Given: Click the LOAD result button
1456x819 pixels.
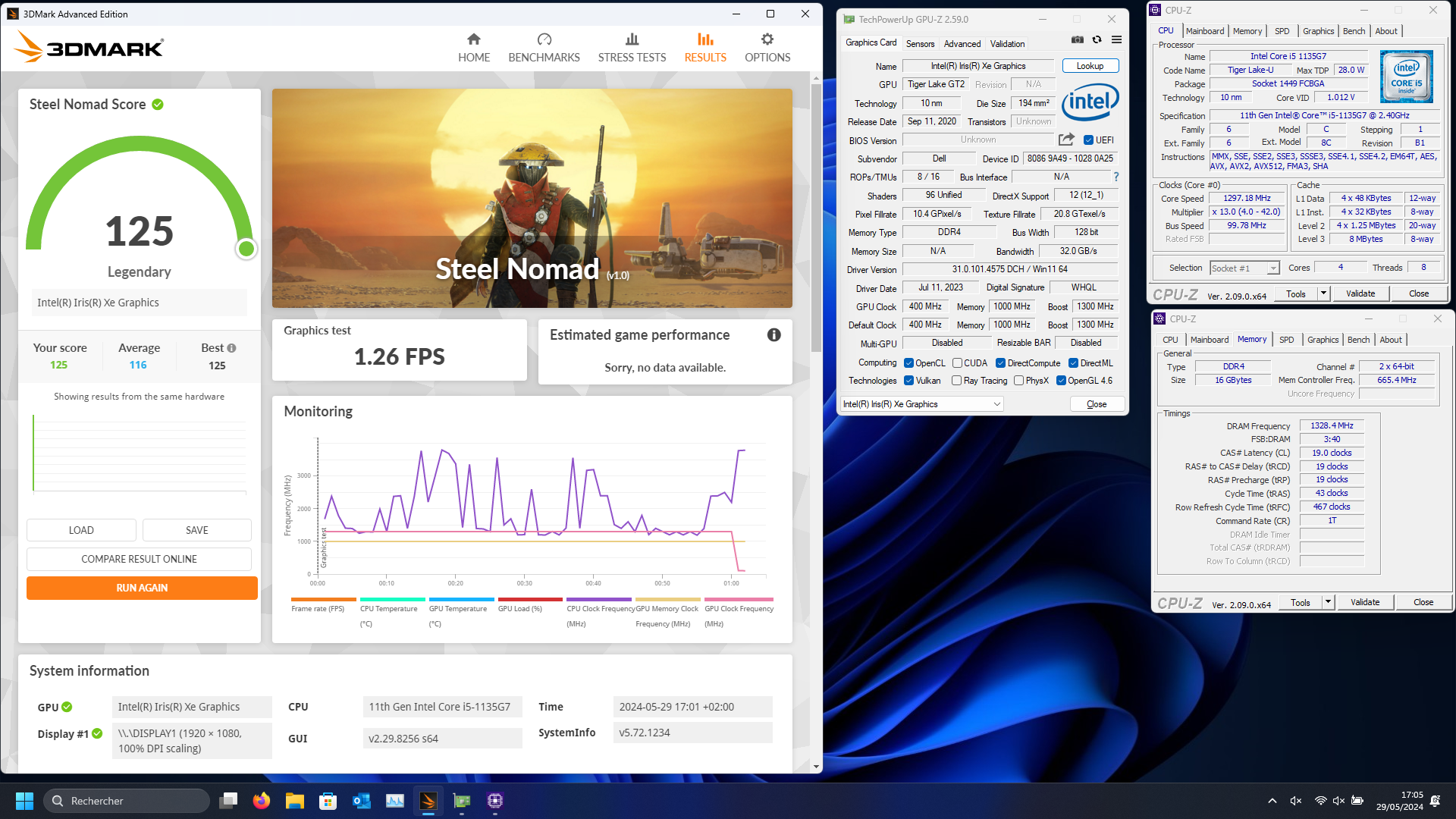Looking at the screenshot, I should click(x=81, y=530).
